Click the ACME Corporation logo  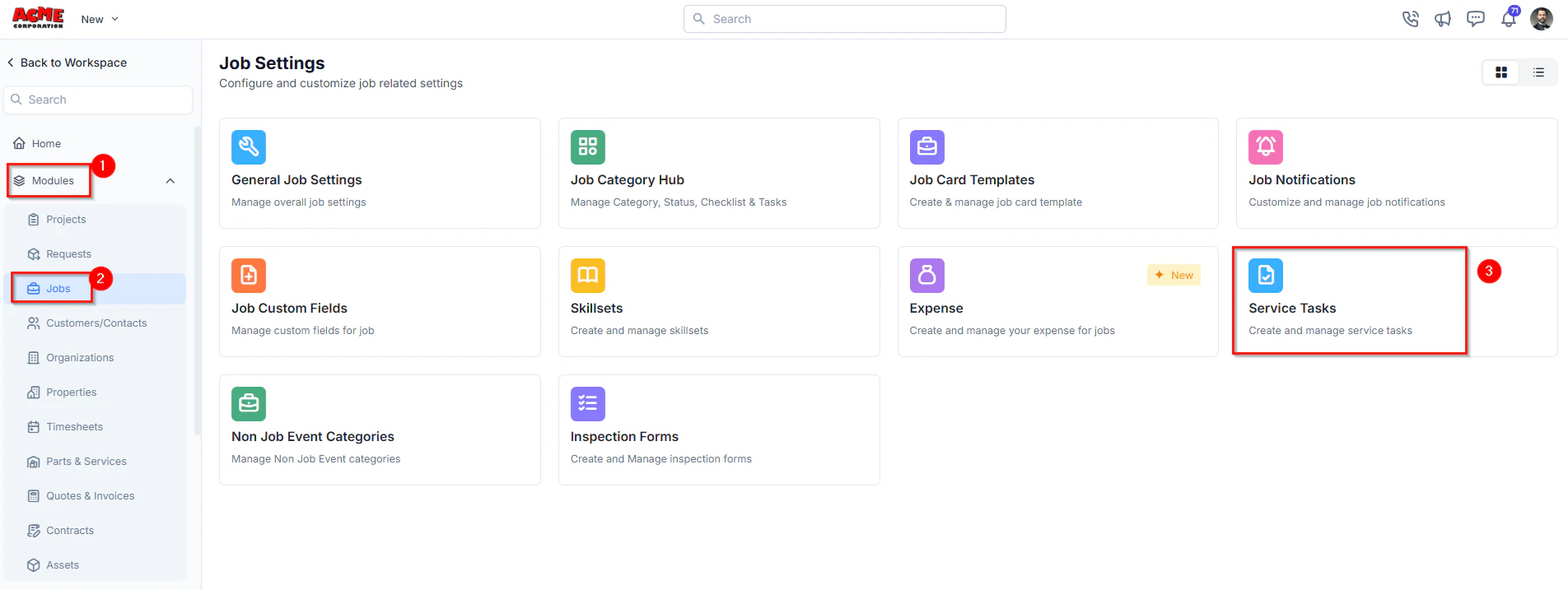point(38,18)
